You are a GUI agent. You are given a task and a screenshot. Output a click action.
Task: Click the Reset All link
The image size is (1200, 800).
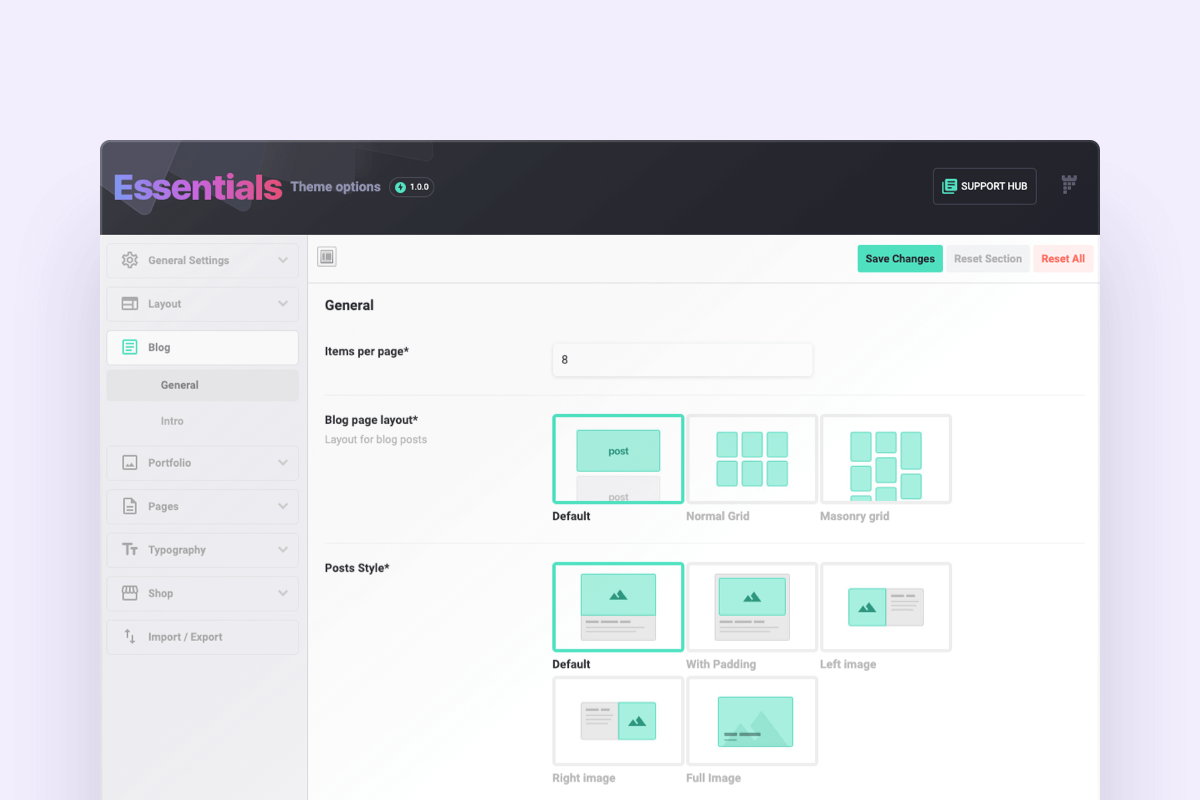(1063, 258)
